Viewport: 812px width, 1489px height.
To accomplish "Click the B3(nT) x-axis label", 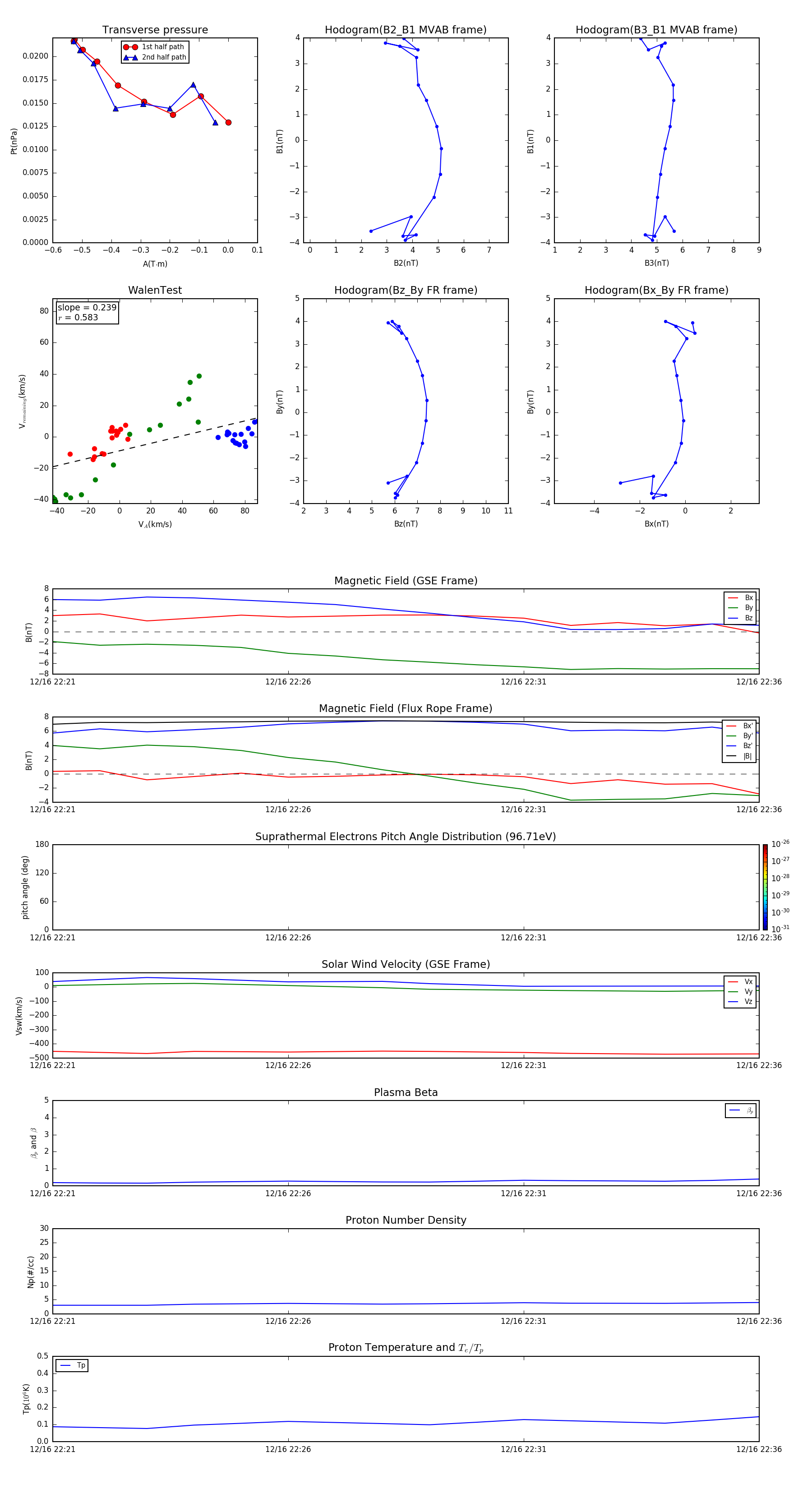I will (x=656, y=263).
